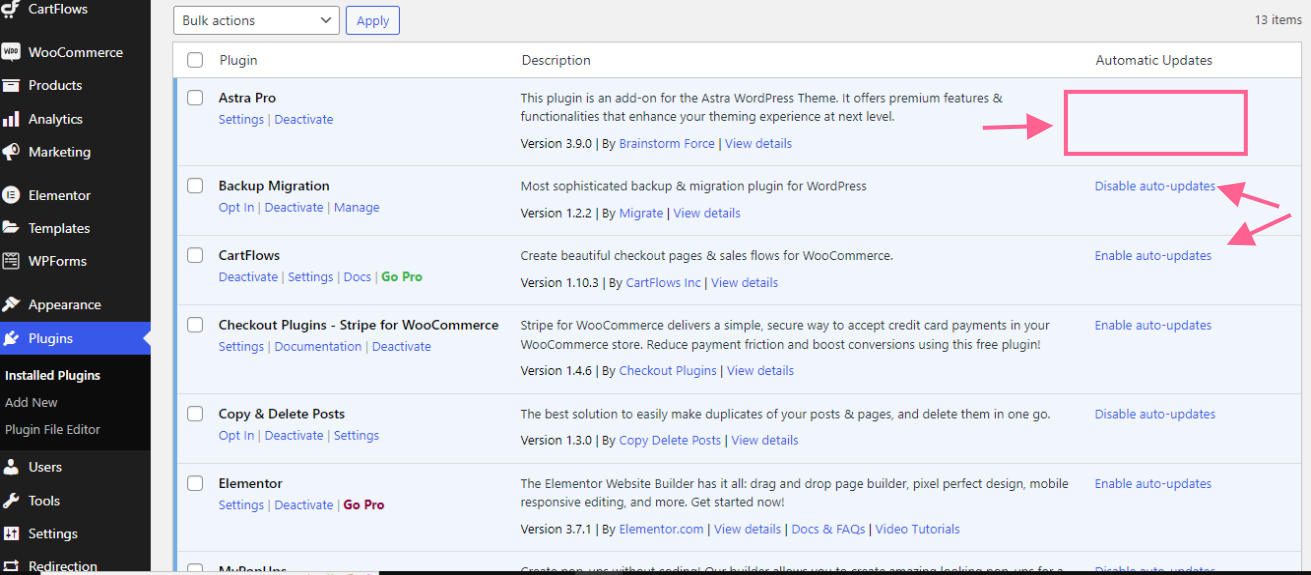The width and height of the screenshot is (1311, 575).
Task: Open Plugin File Editor in sidebar
Action: pos(52,429)
